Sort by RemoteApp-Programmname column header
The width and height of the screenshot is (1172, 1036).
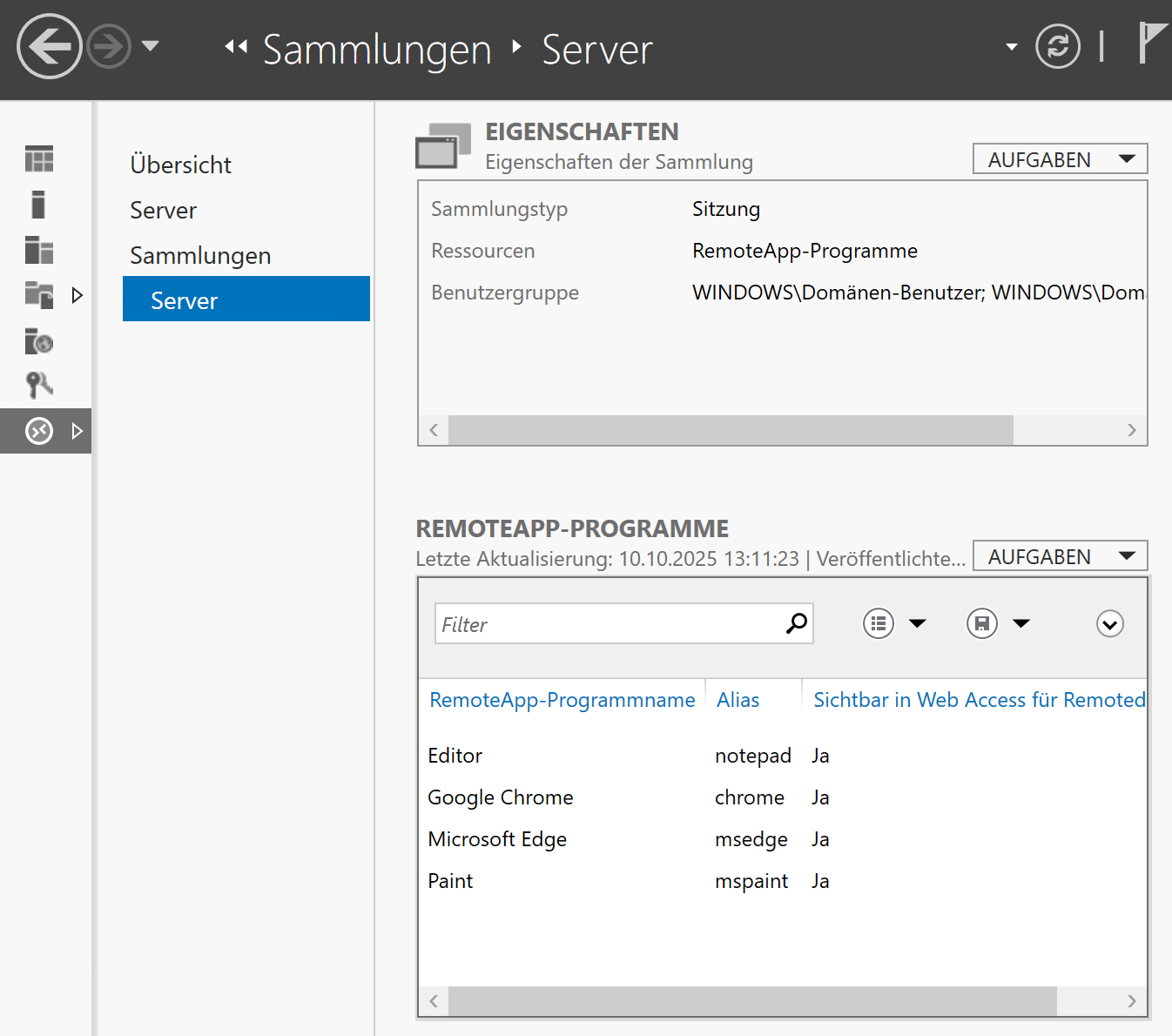point(562,700)
